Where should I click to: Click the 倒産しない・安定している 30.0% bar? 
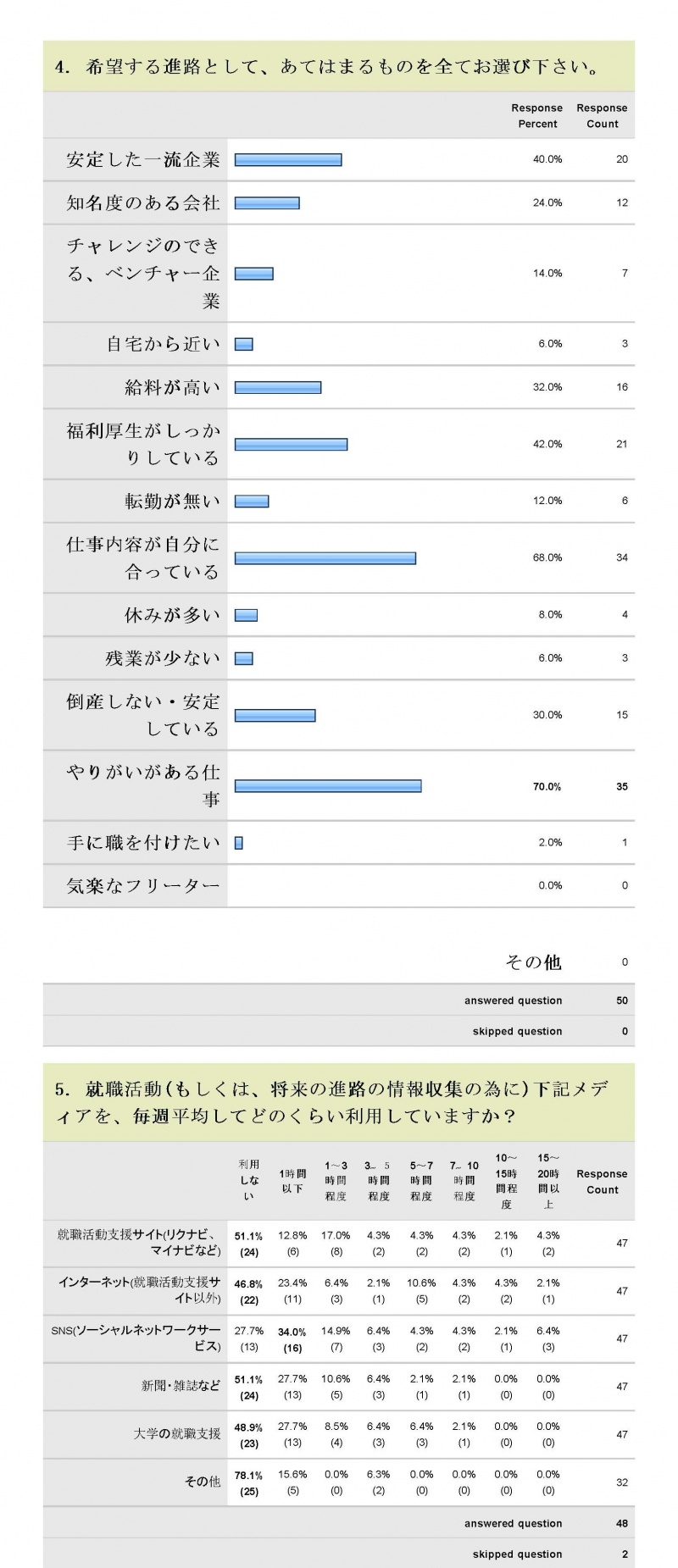(275, 715)
